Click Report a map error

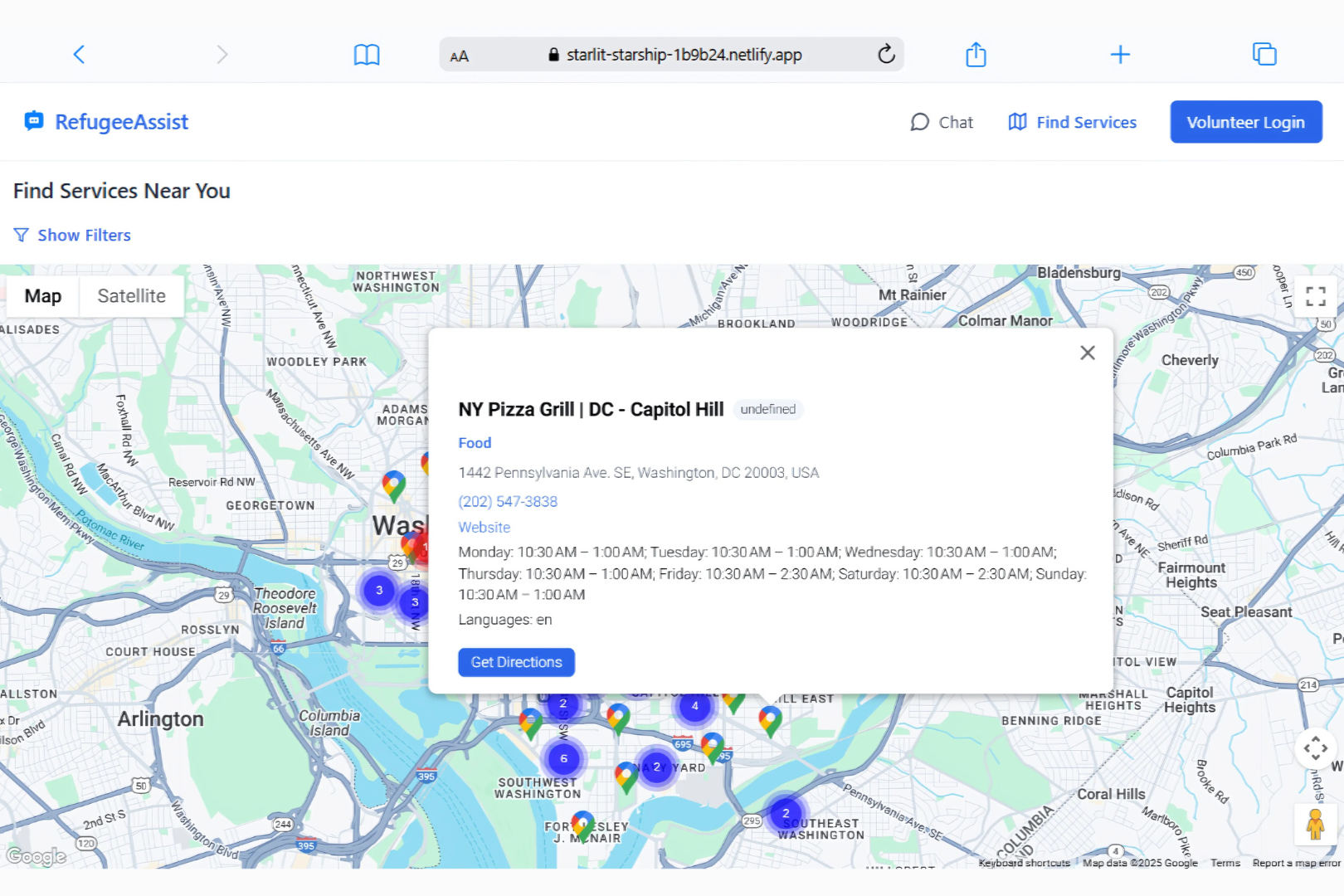tap(1297, 863)
